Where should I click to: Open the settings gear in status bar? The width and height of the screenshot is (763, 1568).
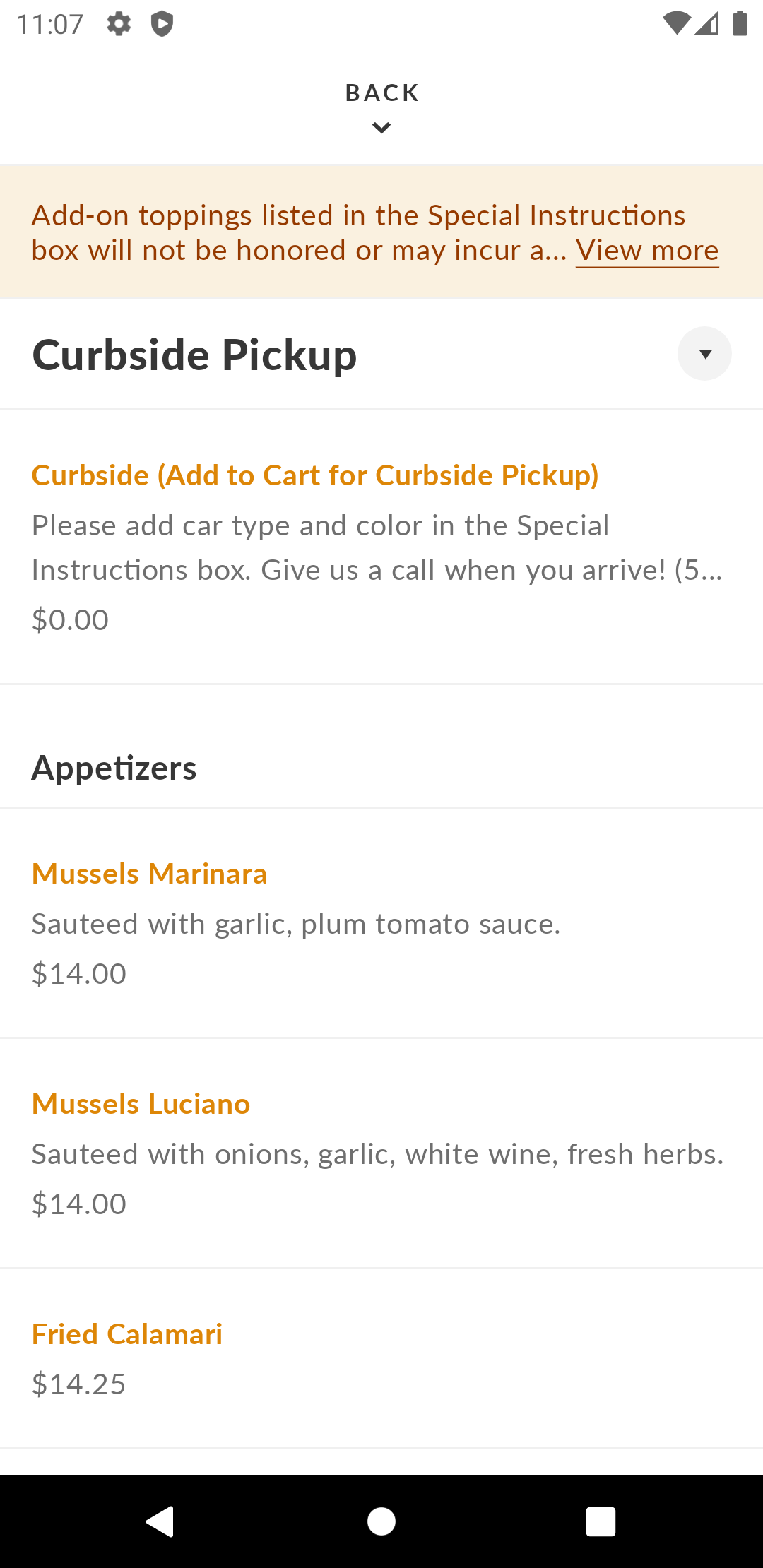[119, 24]
